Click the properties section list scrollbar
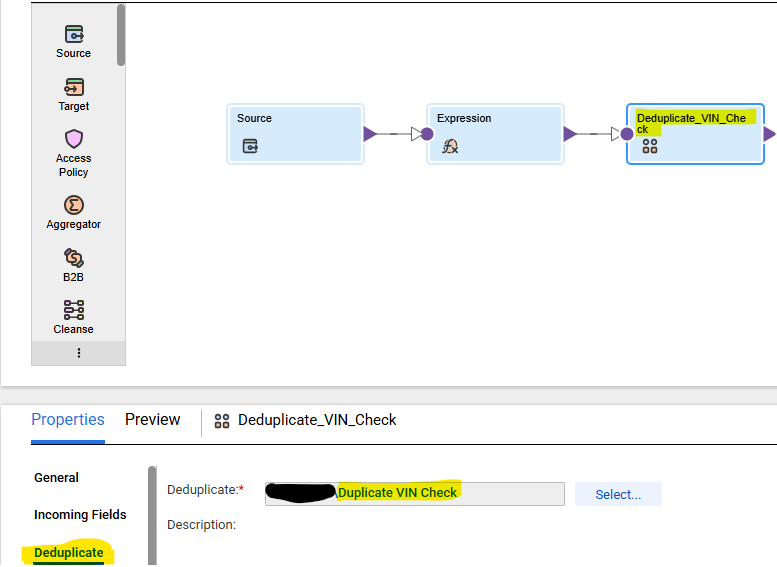This screenshot has height=567, width=777. point(152,515)
